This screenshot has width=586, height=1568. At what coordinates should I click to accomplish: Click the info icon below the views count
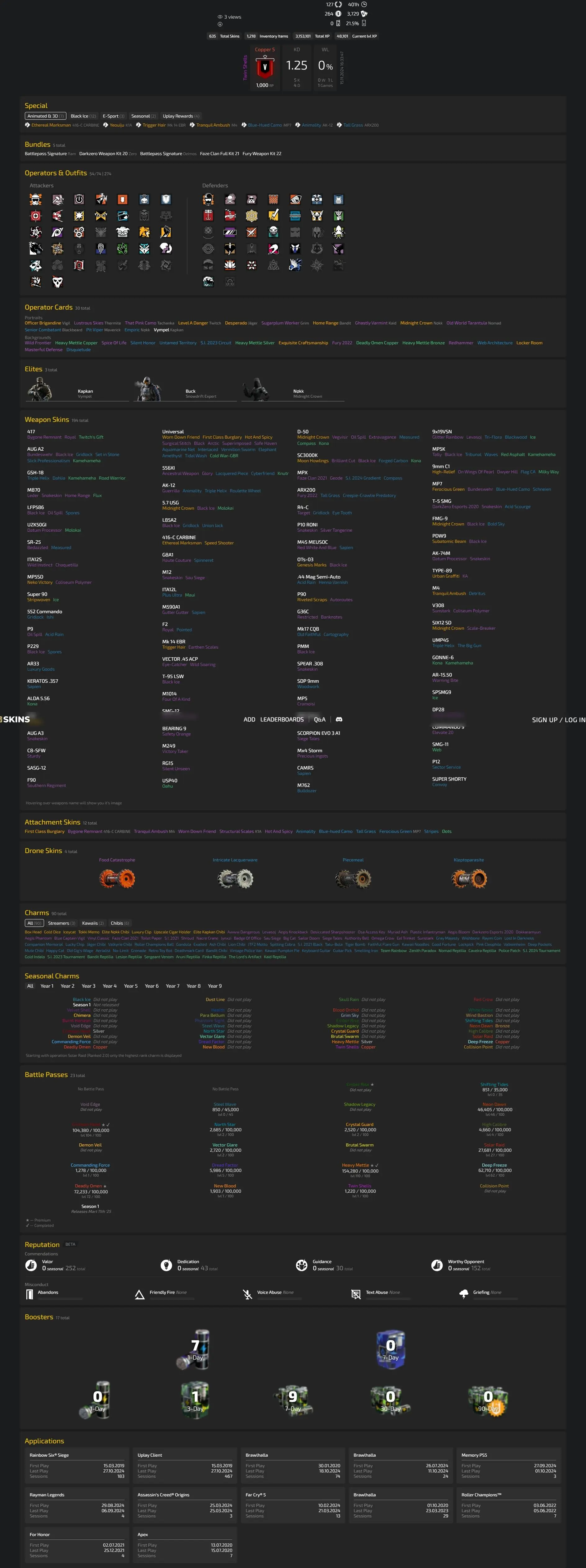click(x=220, y=24)
